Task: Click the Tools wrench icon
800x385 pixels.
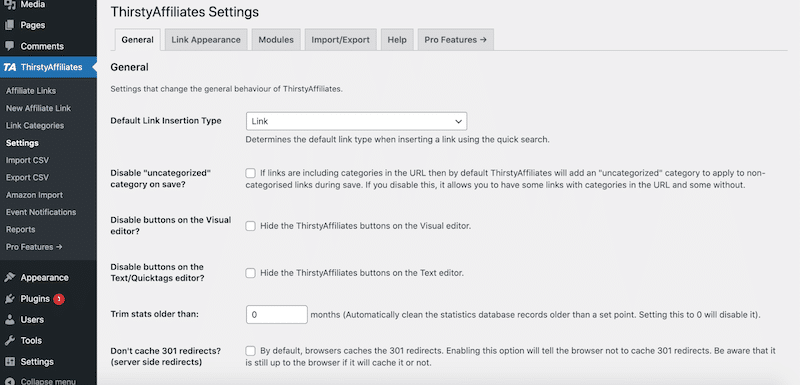Action: pyautogui.click(x=9, y=341)
